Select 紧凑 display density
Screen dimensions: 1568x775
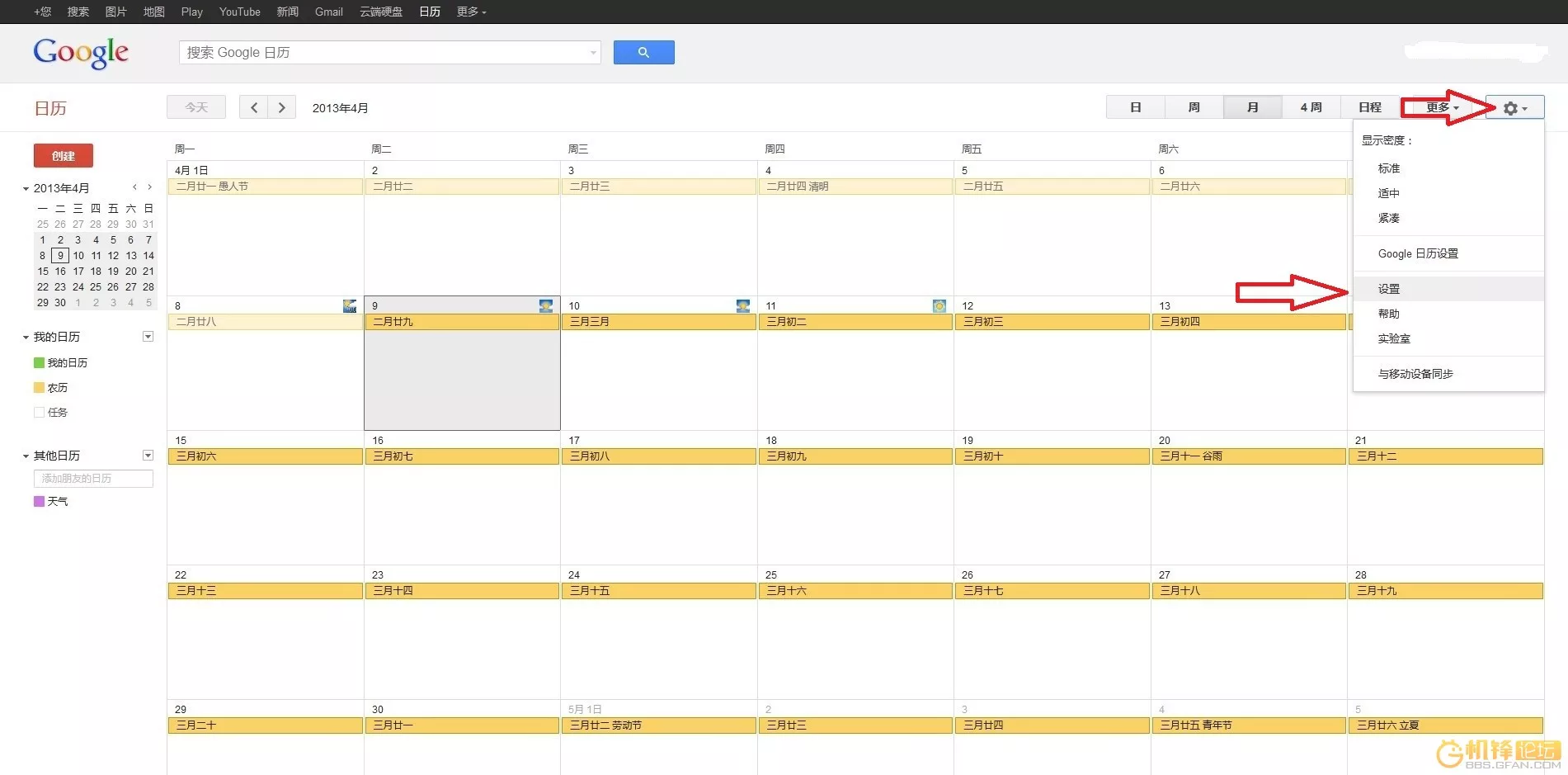point(1448,218)
